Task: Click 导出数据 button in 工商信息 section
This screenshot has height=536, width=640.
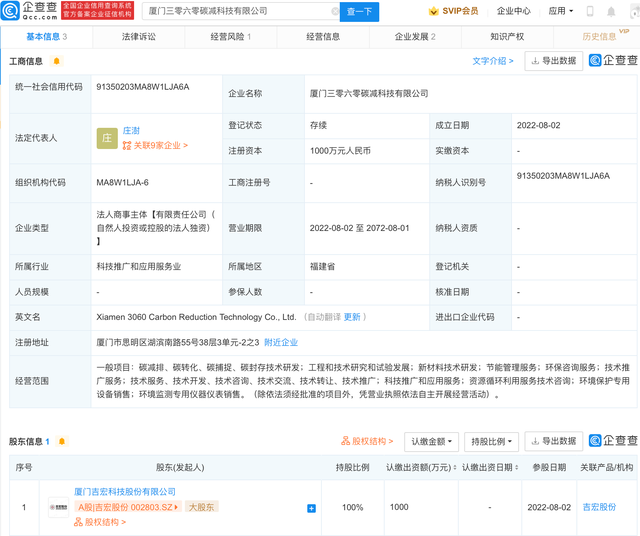Action: coord(553,61)
